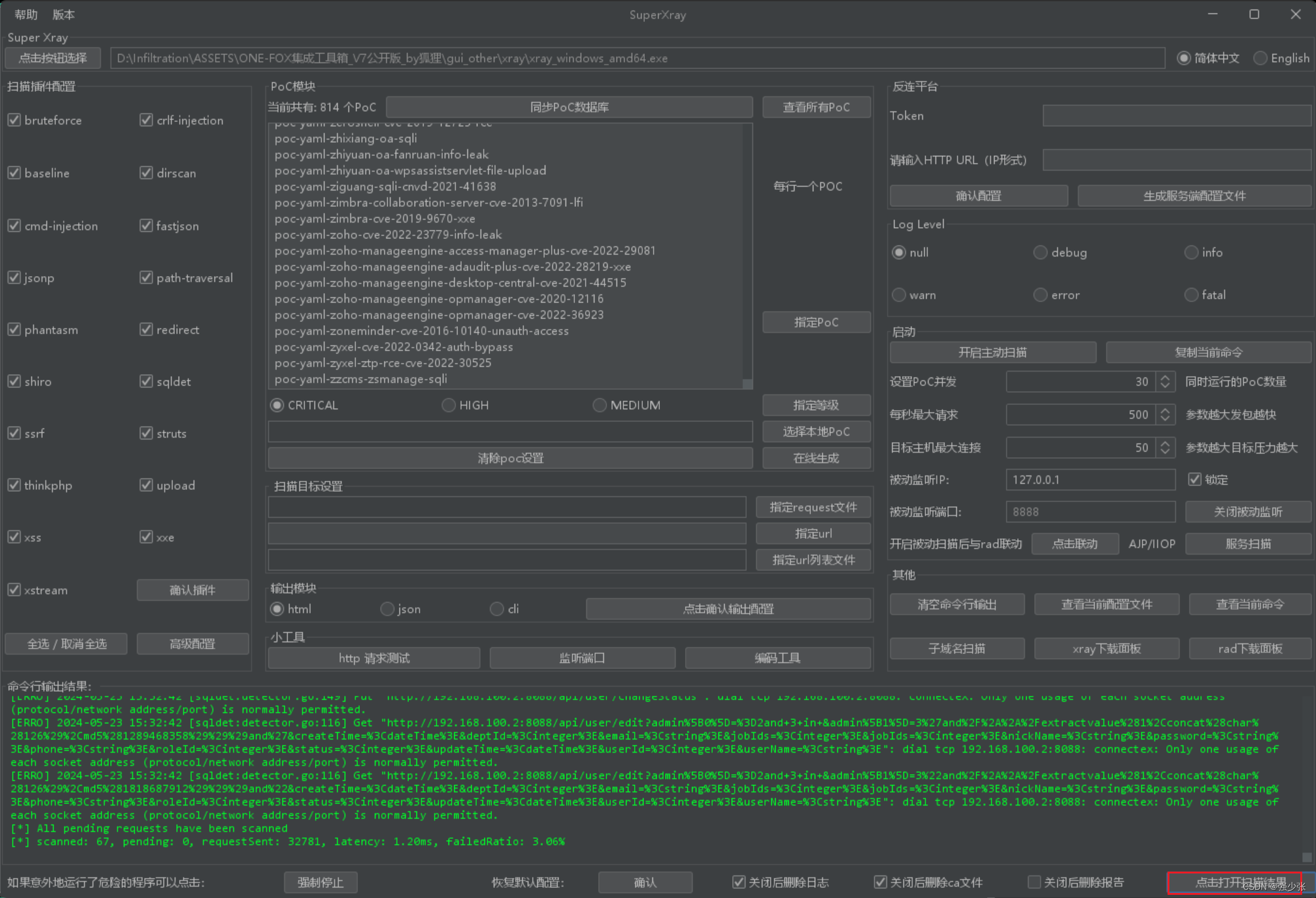Increase 目标主机最大连接 value with up arrow
The image size is (1316, 898).
click(1166, 443)
